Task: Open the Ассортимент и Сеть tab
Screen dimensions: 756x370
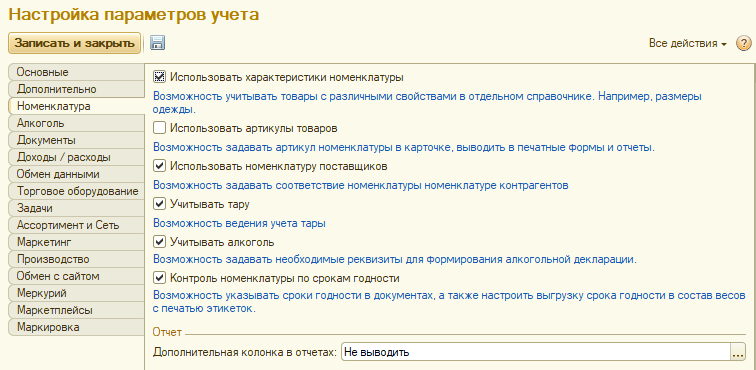Action: (x=76, y=225)
